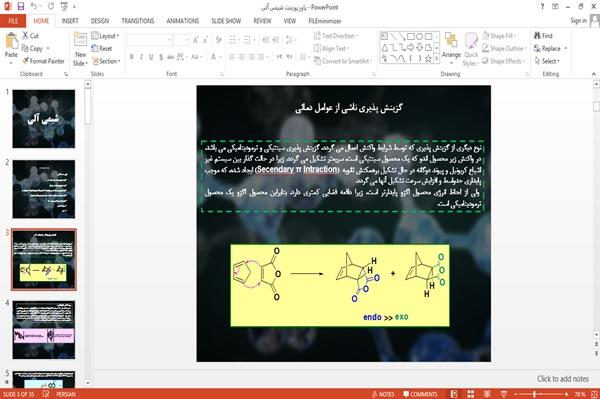
Task: Click the Find binoculars icon
Action: tap(537, 36)
